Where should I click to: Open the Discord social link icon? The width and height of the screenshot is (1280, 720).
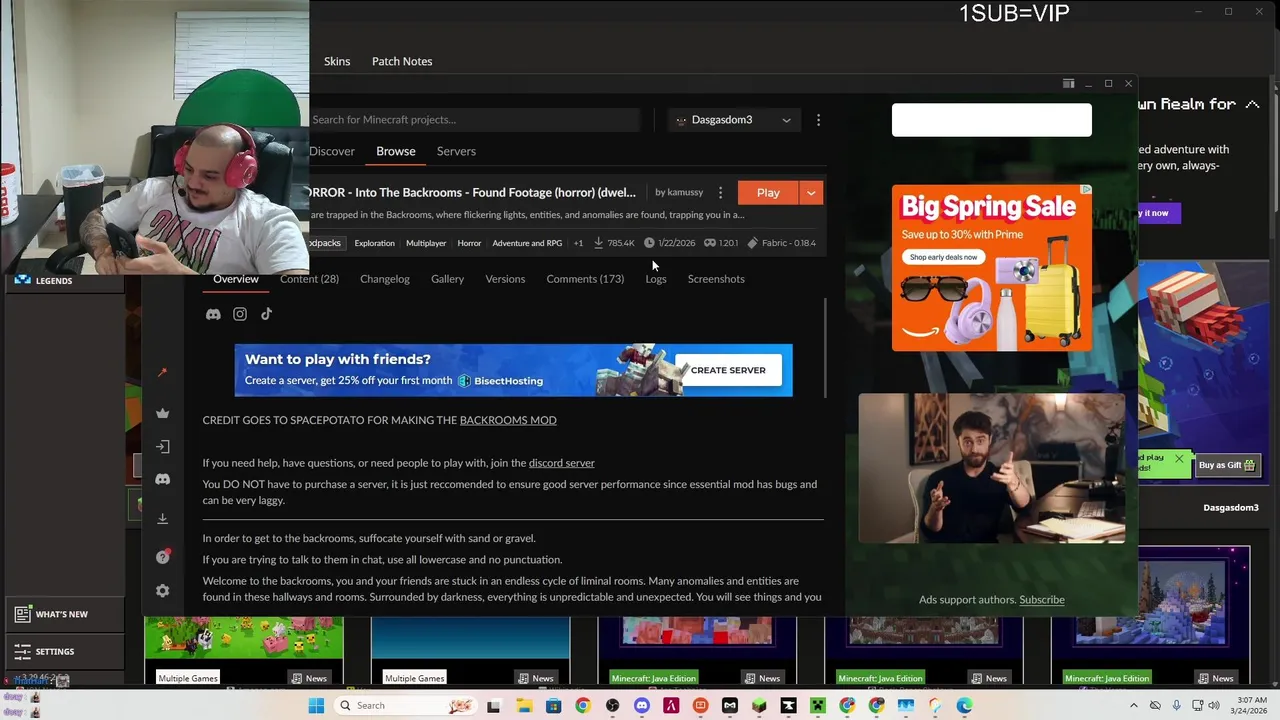pyautogui.click(x=213, y=314)
